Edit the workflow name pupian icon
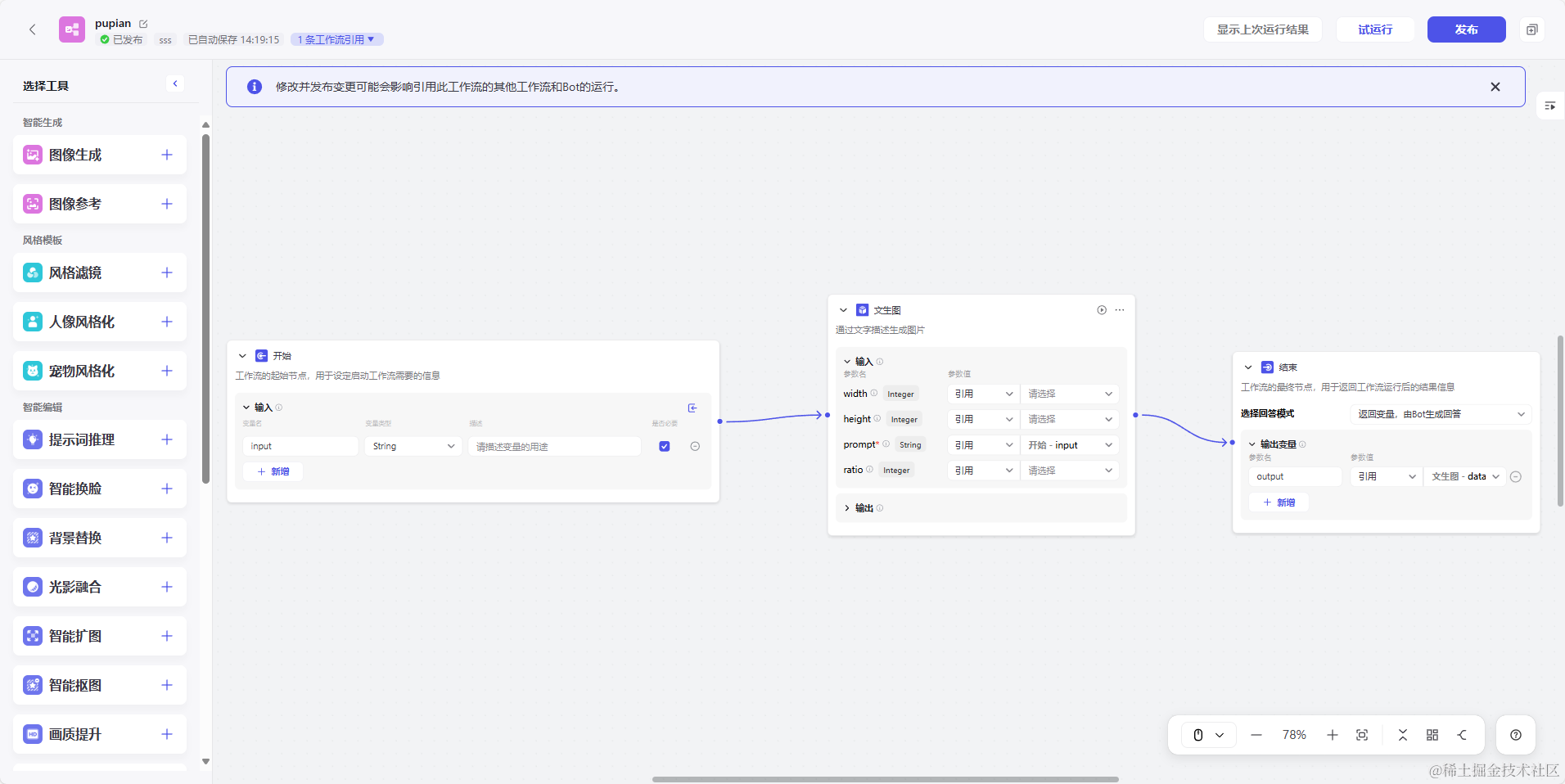The image size is (1565, 784). coord(144,24)
